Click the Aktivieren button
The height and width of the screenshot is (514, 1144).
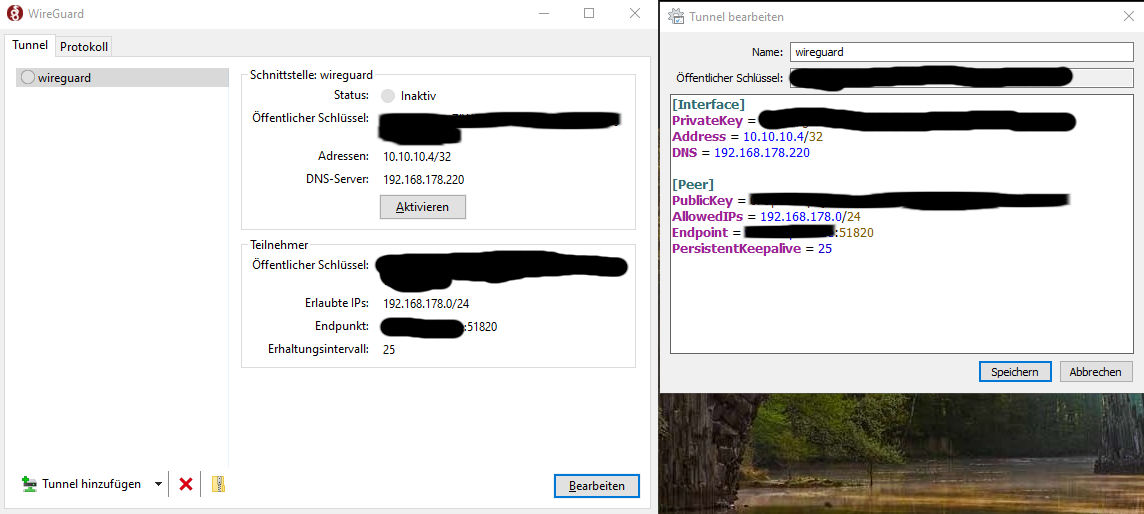pos(422,207)
